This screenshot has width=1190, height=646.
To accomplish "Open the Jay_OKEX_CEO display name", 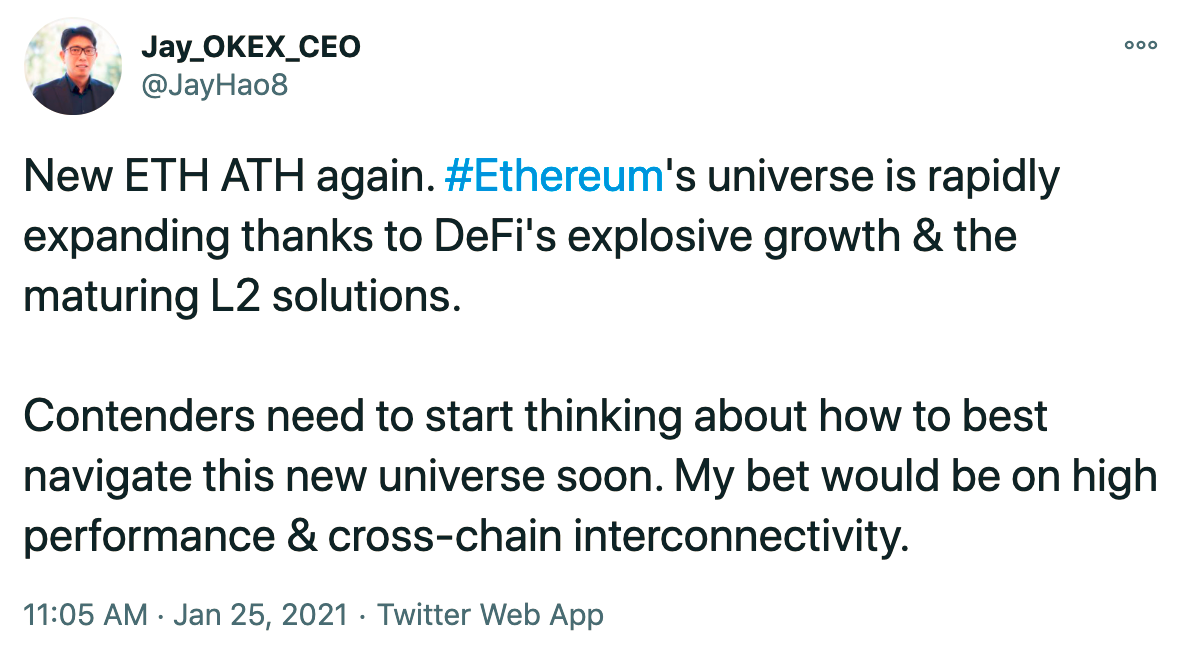I will point(251,47).
